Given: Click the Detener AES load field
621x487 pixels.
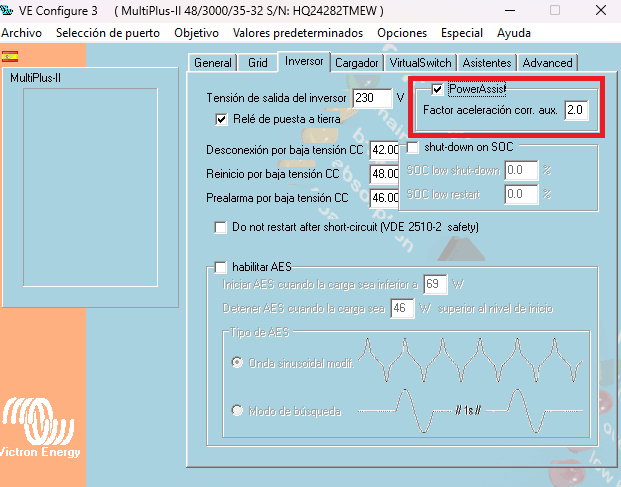Looking at the screenshot, I should point(402,308).
